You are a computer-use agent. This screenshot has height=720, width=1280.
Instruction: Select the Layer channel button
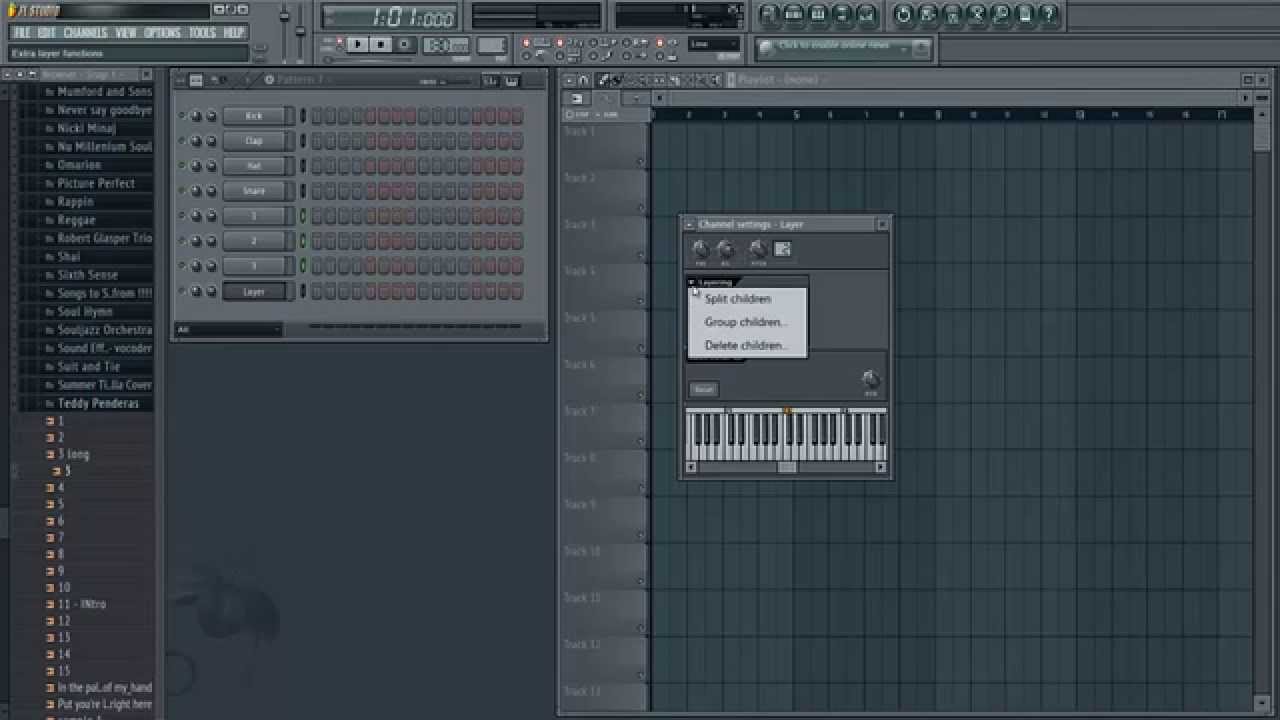click(x=254, y=291)
